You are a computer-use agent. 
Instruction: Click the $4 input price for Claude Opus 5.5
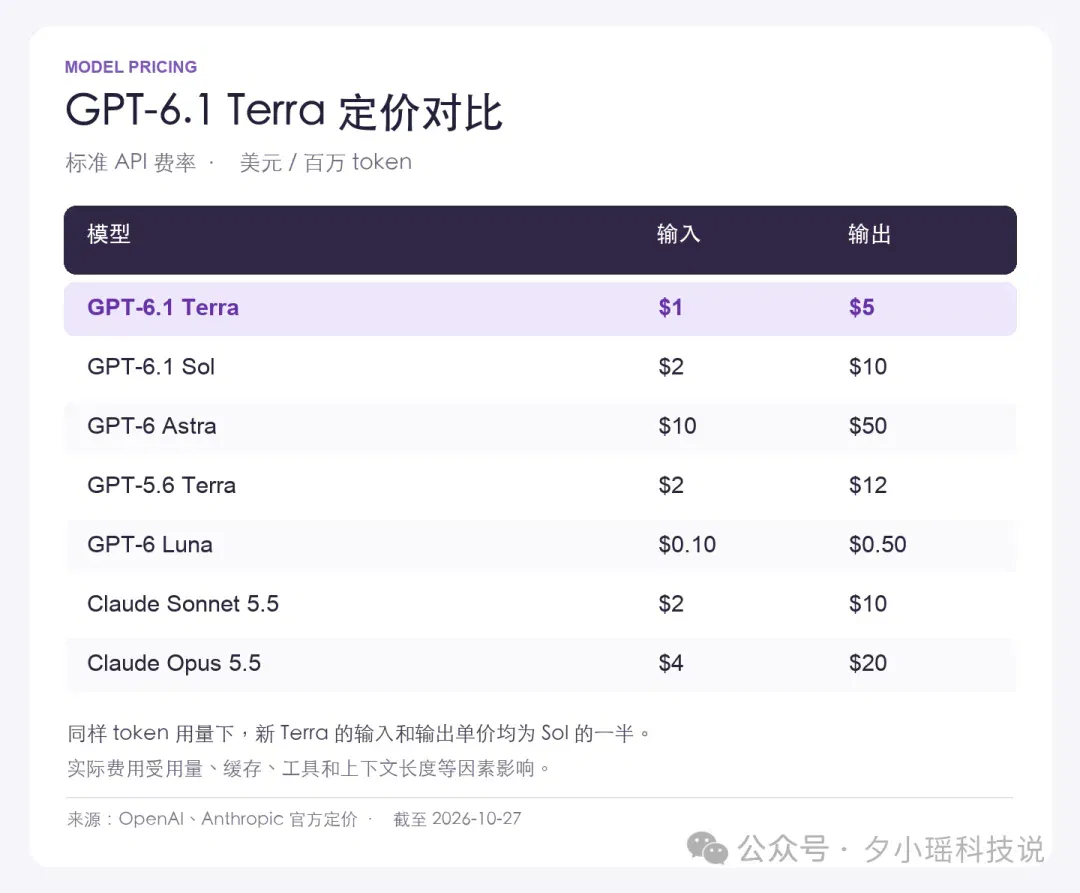[671, 662]
